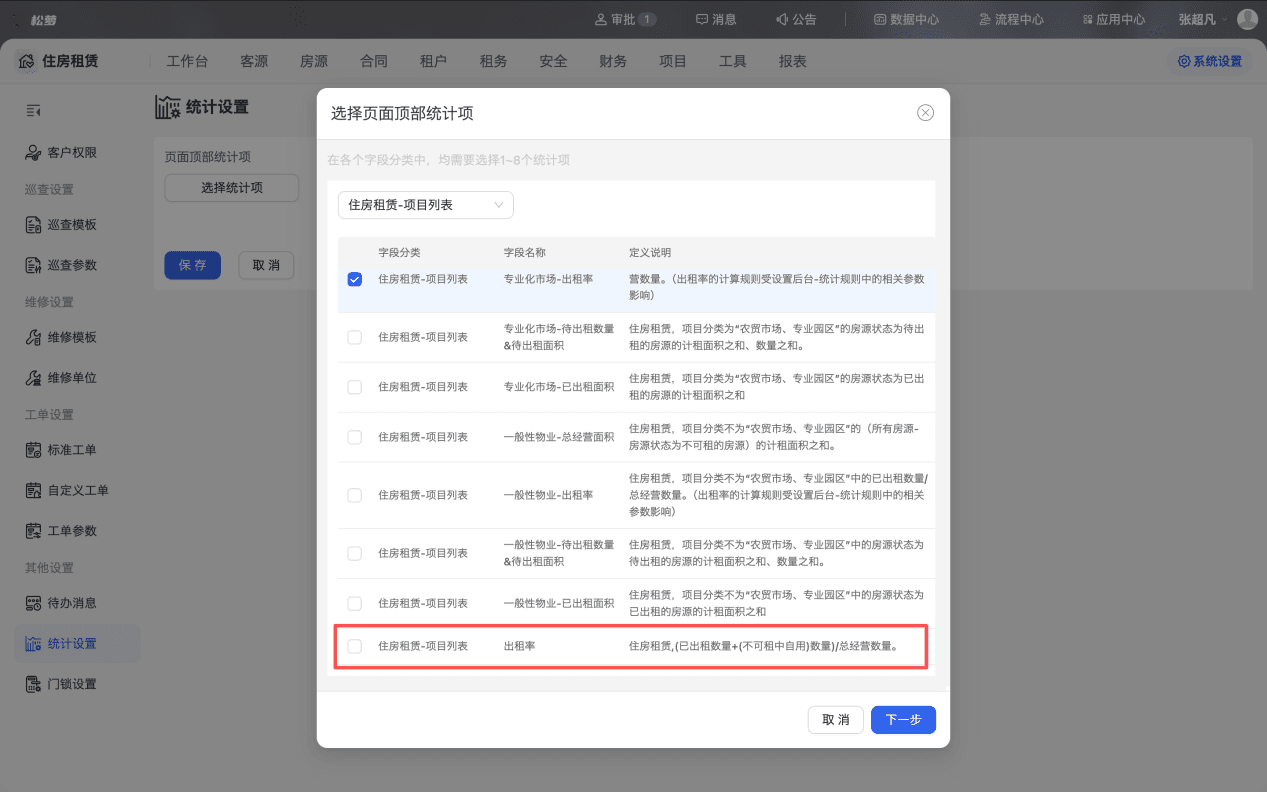Collapse the sidebar menu icon
The height and width of the screenshot is (792, 1267).
coord(33,110)
